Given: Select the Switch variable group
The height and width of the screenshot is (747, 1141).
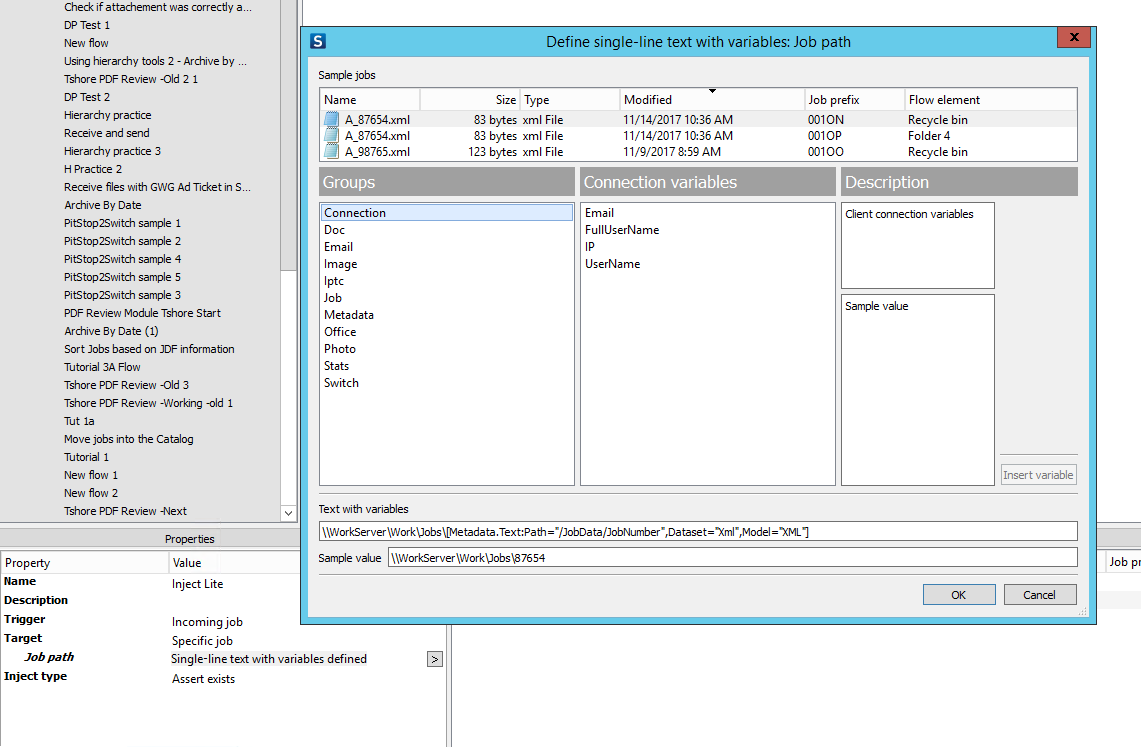Looking at the screenshot, I should (x=341, y=383).
